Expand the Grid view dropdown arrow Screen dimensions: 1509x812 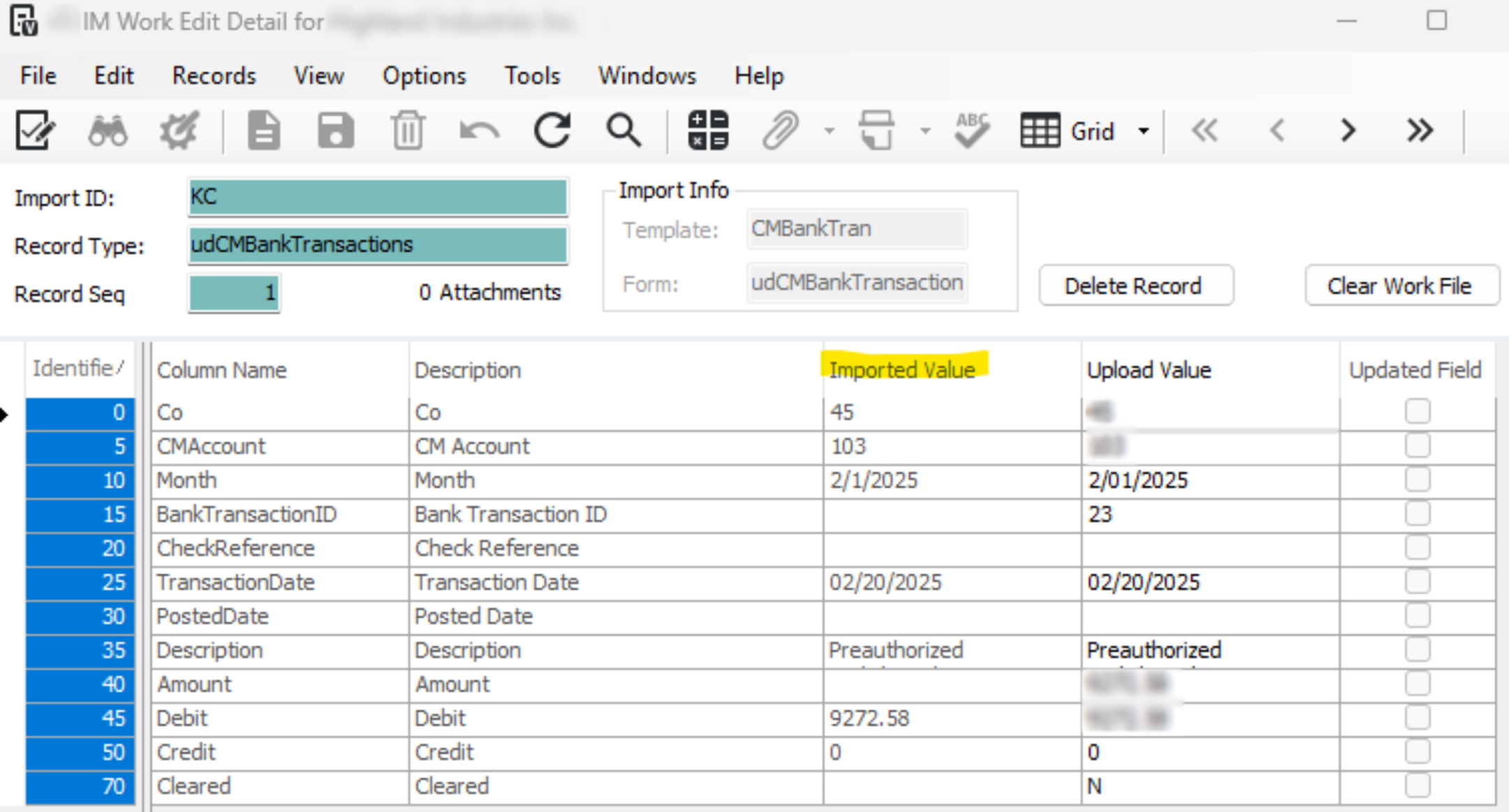pyautogui.click(x=1143, y=131)
